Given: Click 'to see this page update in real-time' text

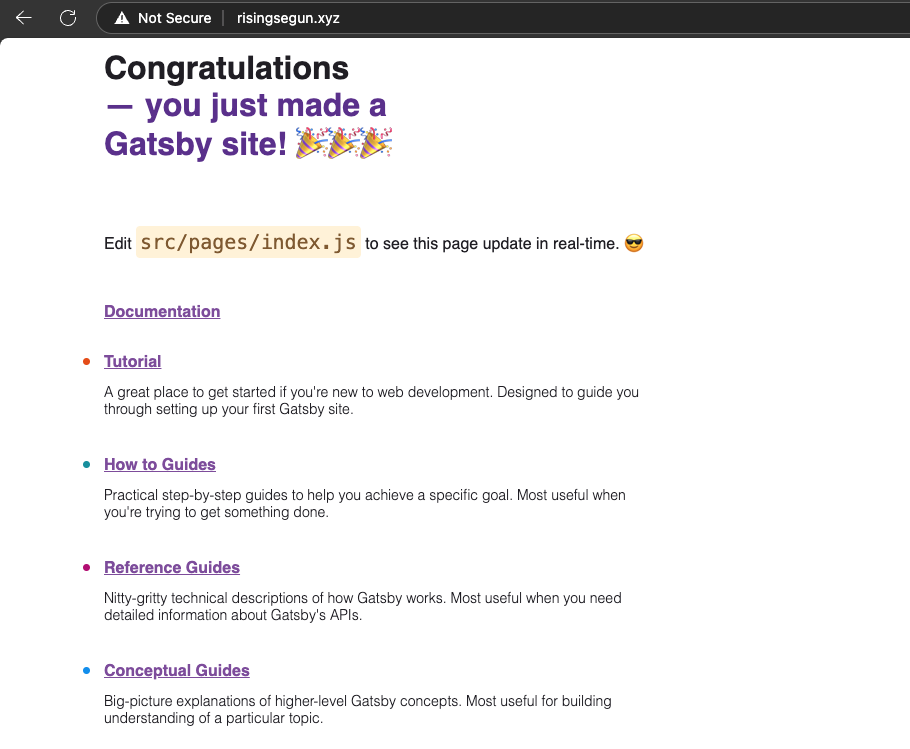Looking at the screenshot, I should pos(492,244).
